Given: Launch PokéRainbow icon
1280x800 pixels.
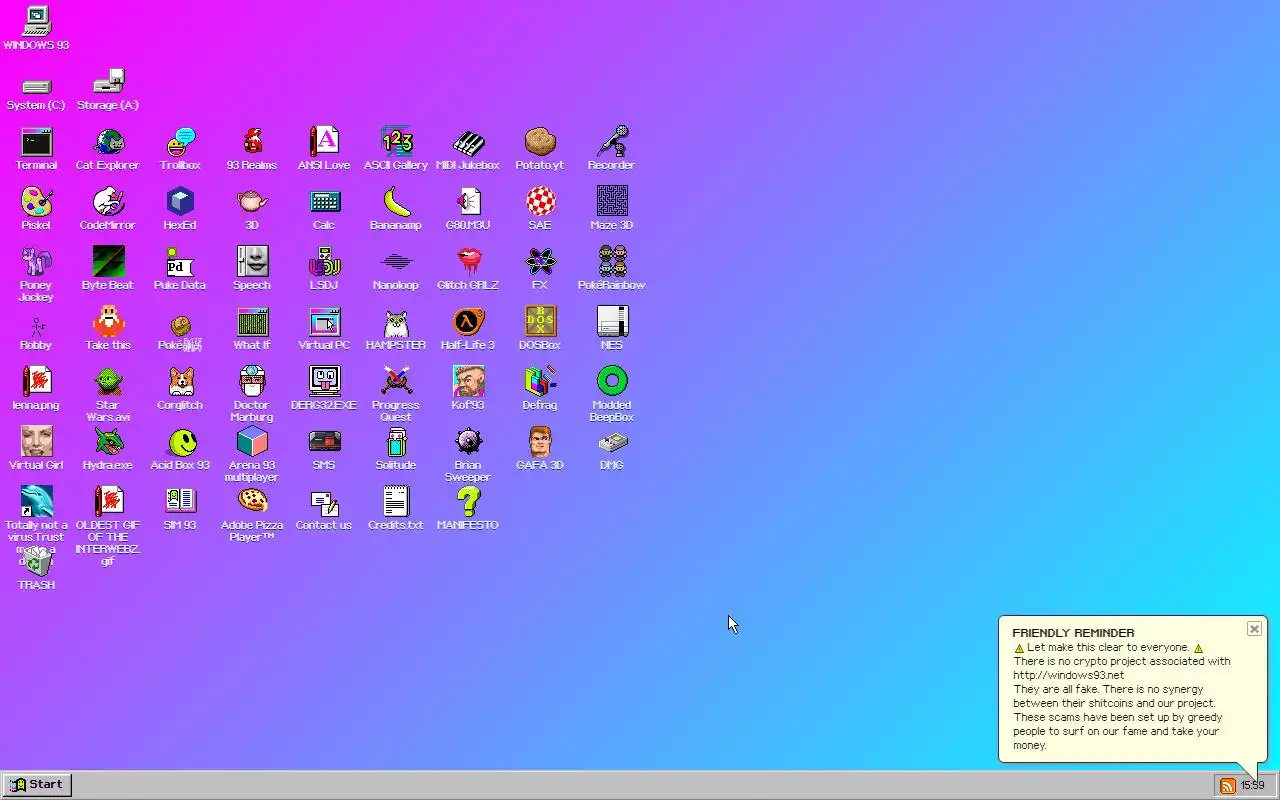Looking at the screenshot, I should 612,262.
